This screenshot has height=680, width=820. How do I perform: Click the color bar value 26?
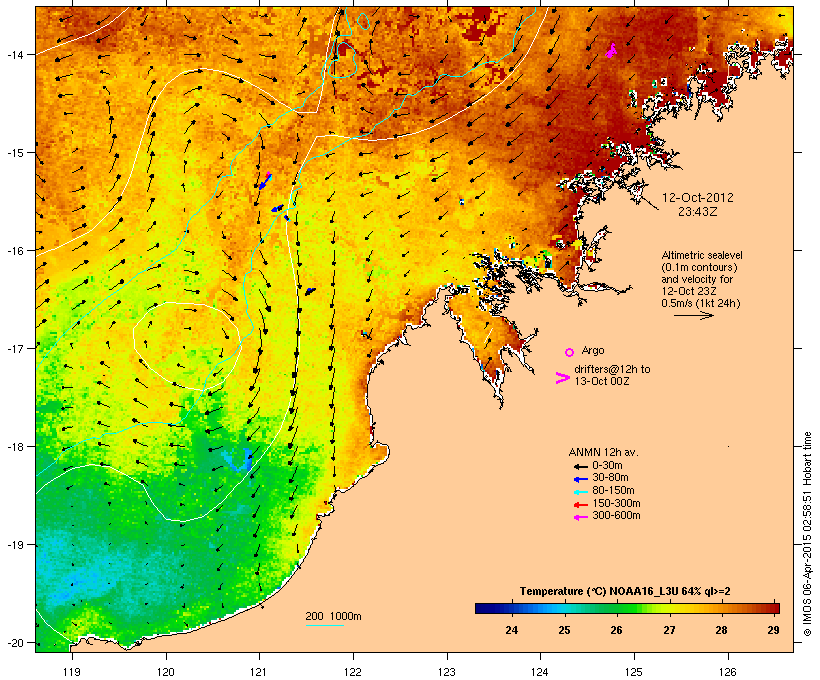[616, 630]
